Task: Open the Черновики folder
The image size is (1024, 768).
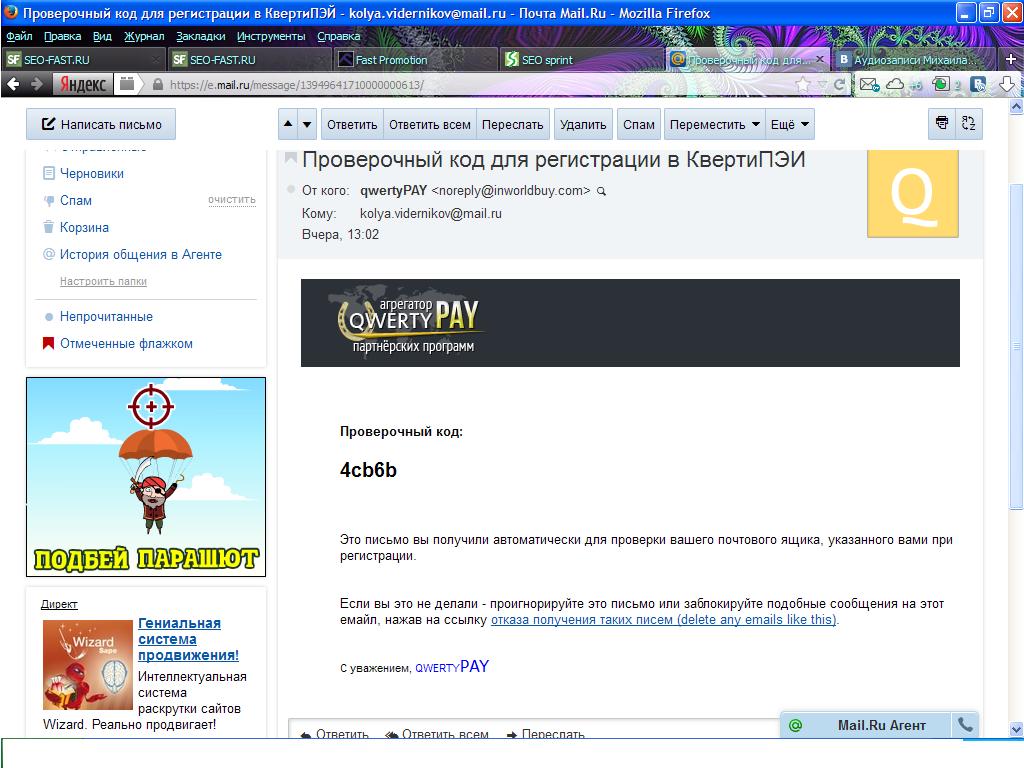Action: [x=91, y=173]
